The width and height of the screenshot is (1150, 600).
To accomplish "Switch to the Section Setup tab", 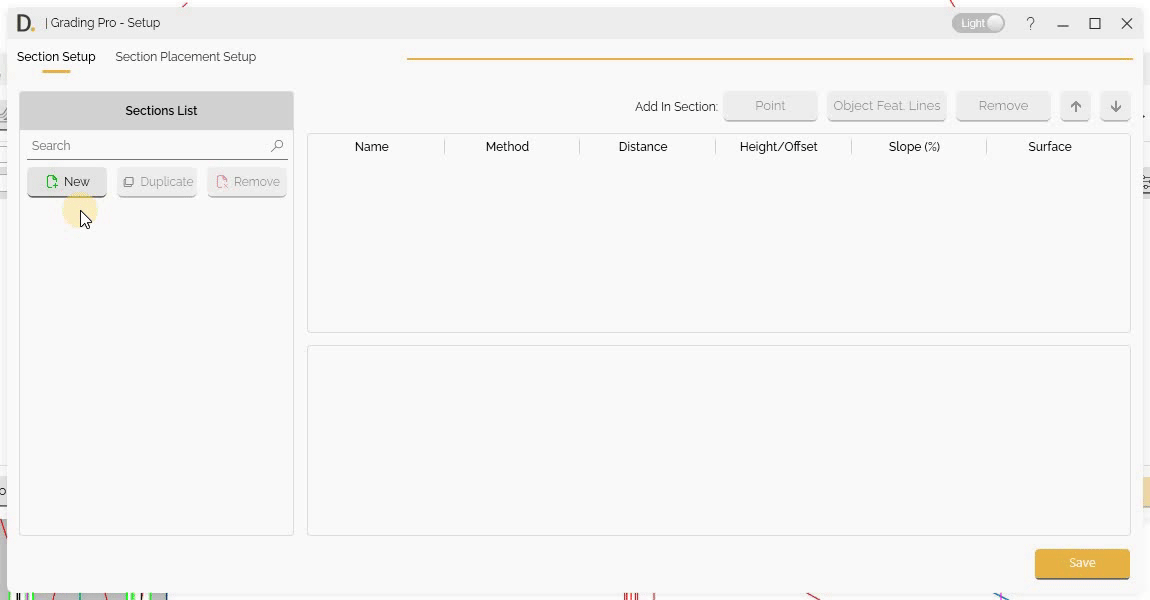I will [x=56, y=57].
